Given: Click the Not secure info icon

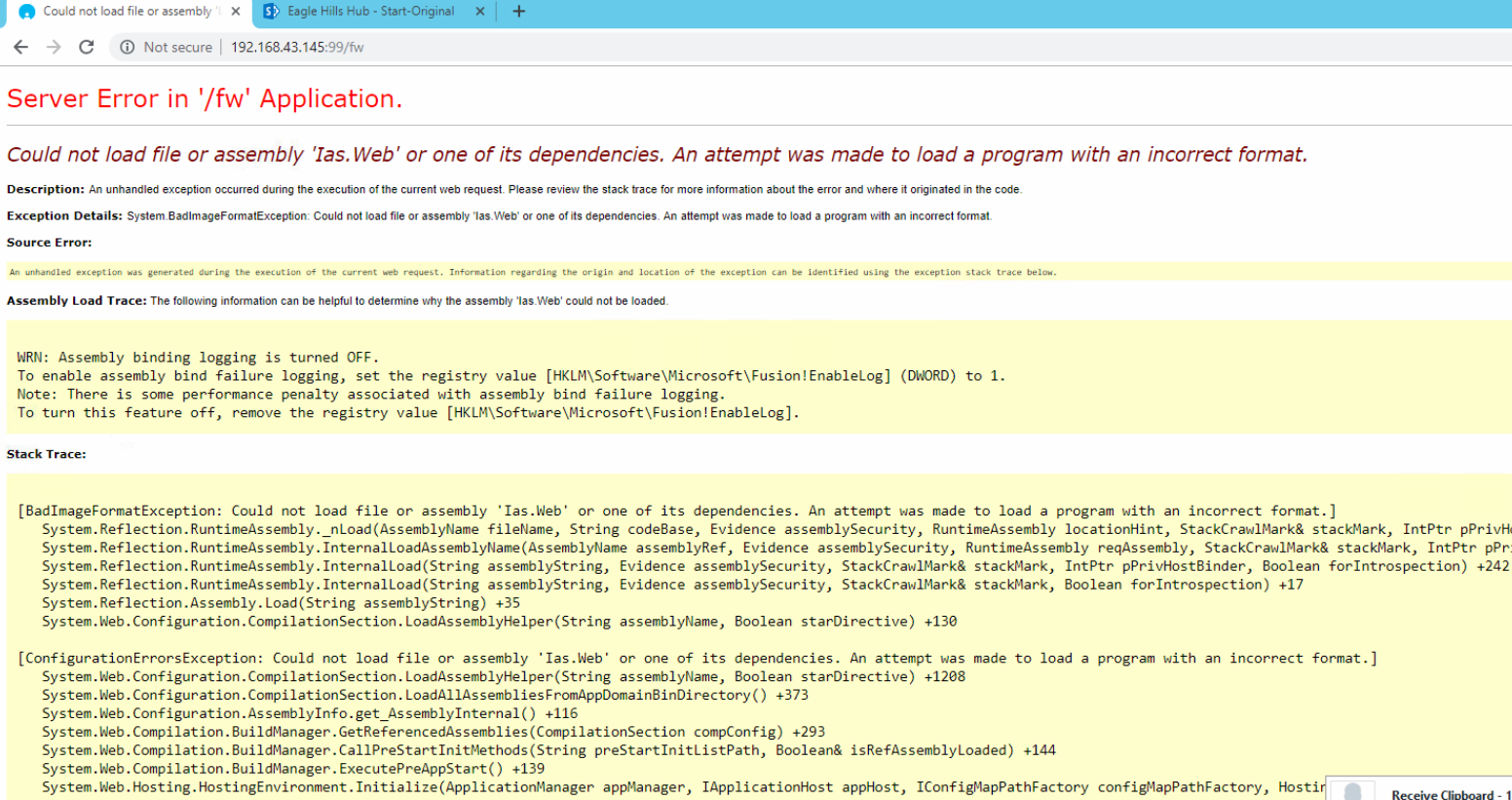Looking at the screenshot, I should pos(128,46).
